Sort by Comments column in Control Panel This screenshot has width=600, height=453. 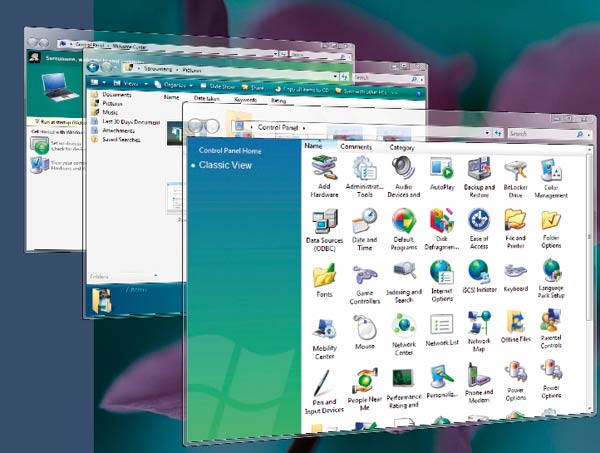point(356,147)
